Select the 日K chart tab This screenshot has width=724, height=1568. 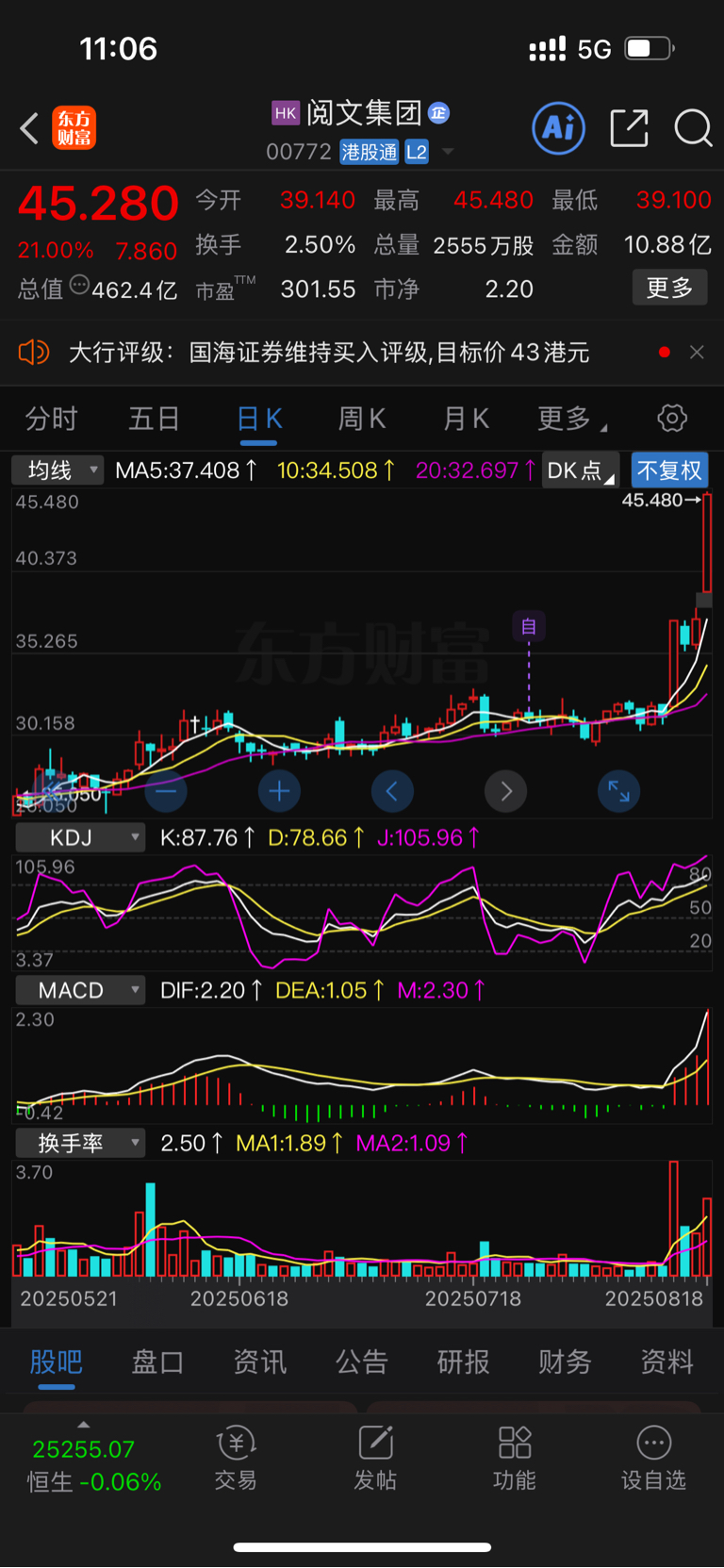tap(259, 419)
